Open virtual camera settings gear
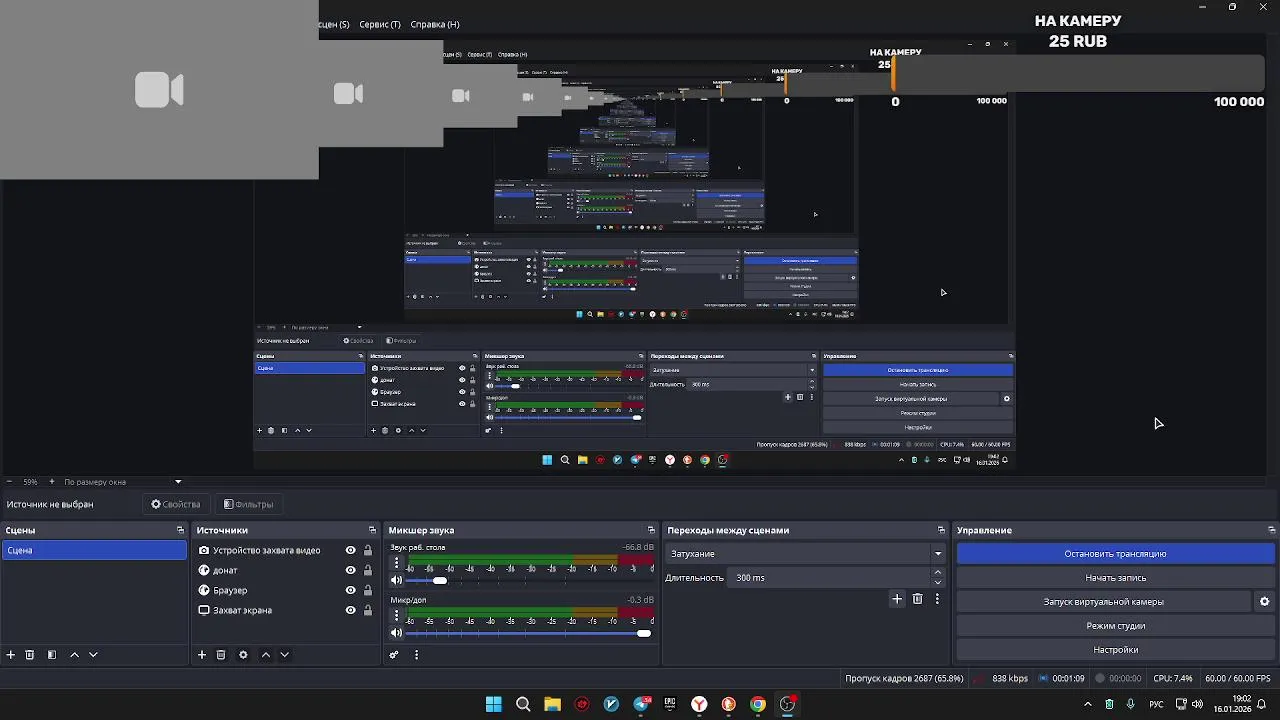The height and width of the screenshot is (720, 1280). tap(1264, 602)
